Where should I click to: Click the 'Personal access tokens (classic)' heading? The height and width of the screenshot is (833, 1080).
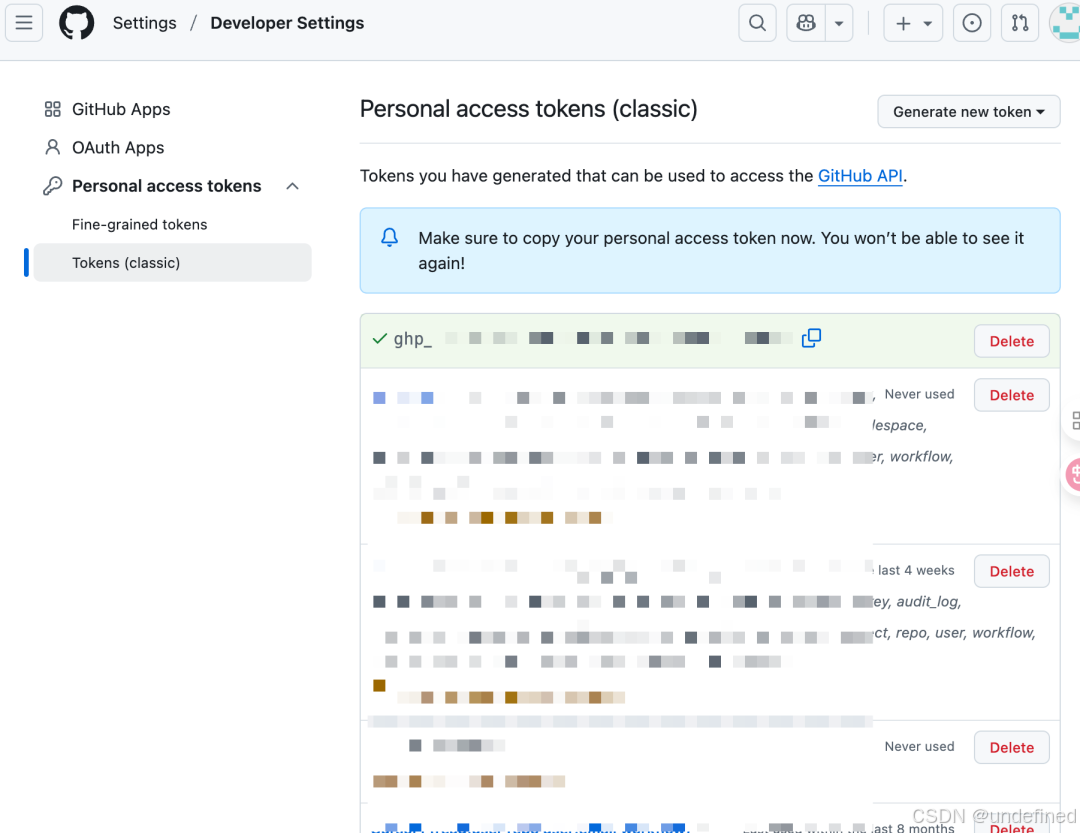coord(528,109)
